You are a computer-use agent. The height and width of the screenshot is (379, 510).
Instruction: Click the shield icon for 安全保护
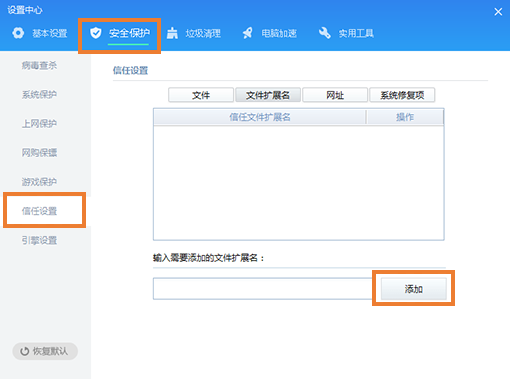pos(96,33)
